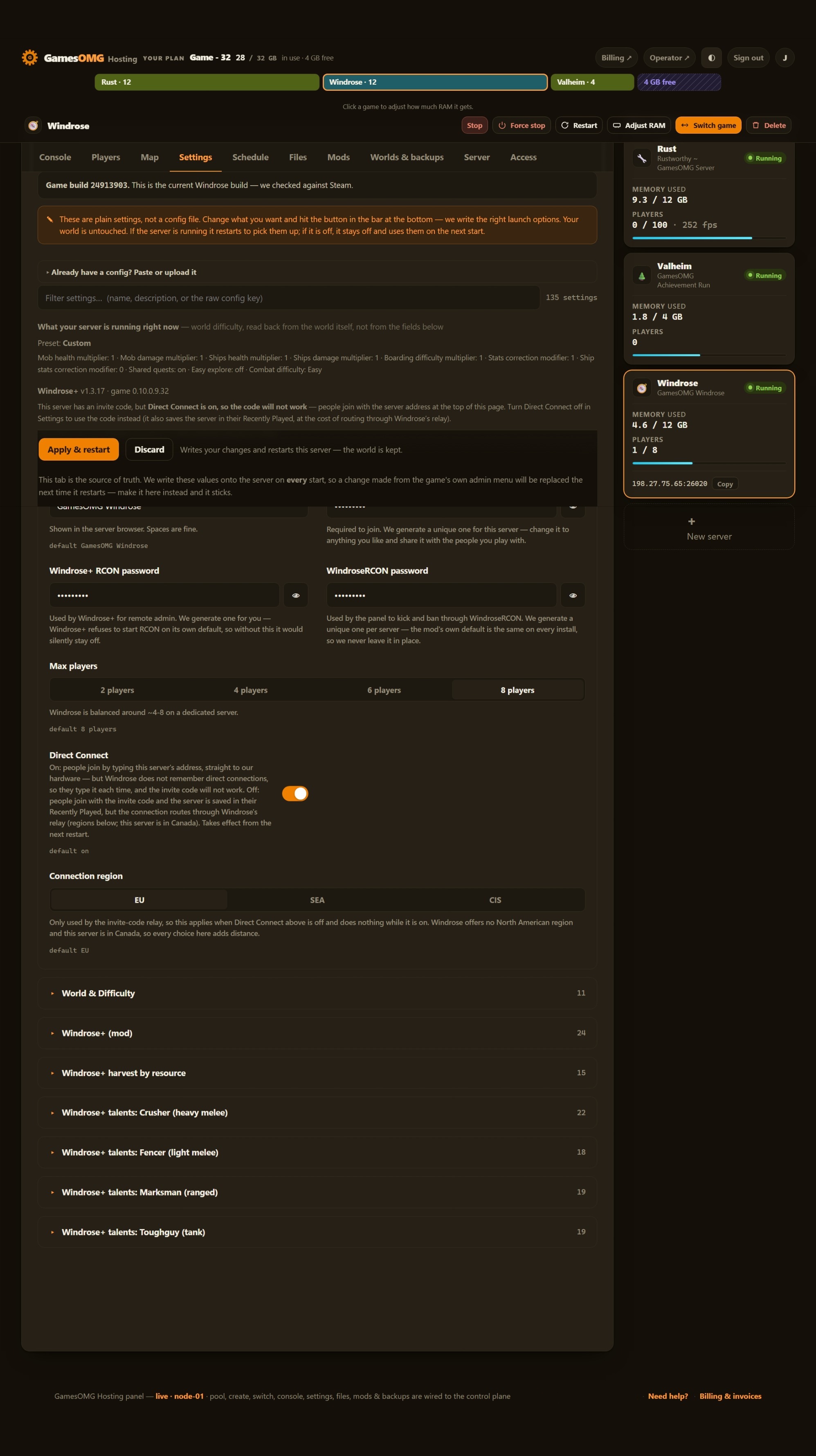816x1456 pixels.
Task: Select the Windrose · 12 RAM bar
Action: click(x=435, y=82)
